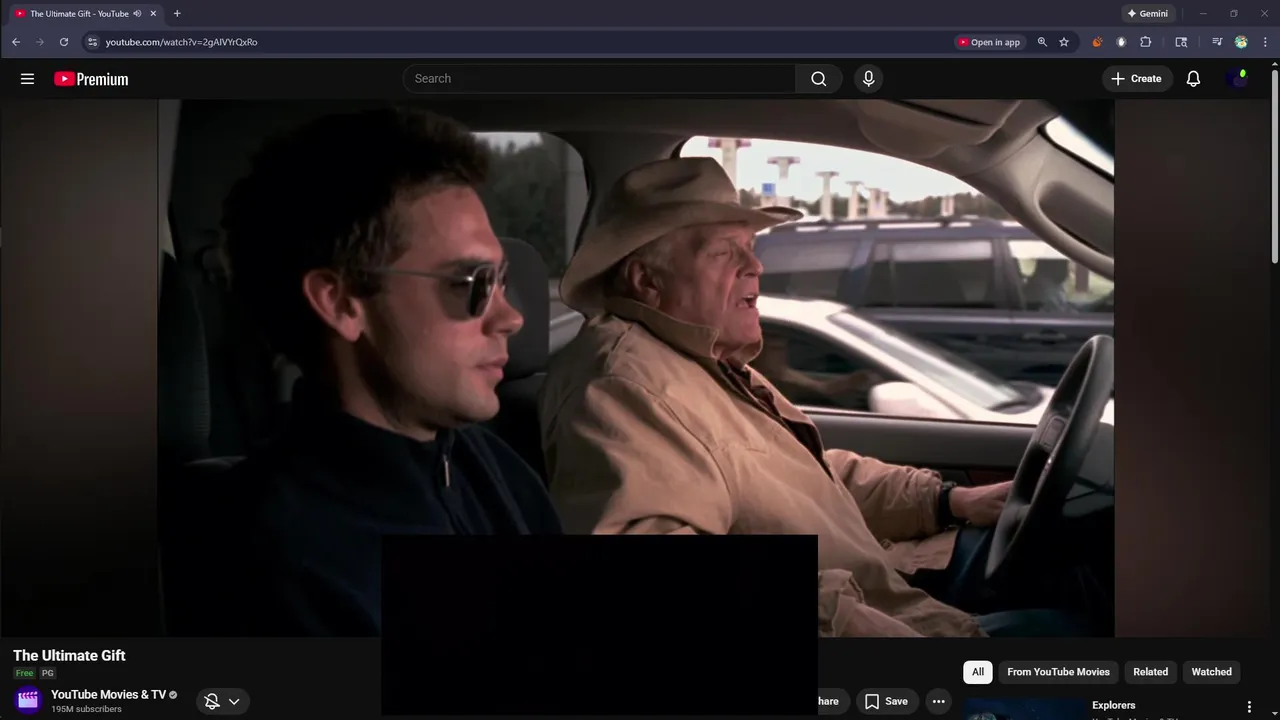Click the browser back arrow
Viewport: 1280px width, 720px height.
[16, 42]
